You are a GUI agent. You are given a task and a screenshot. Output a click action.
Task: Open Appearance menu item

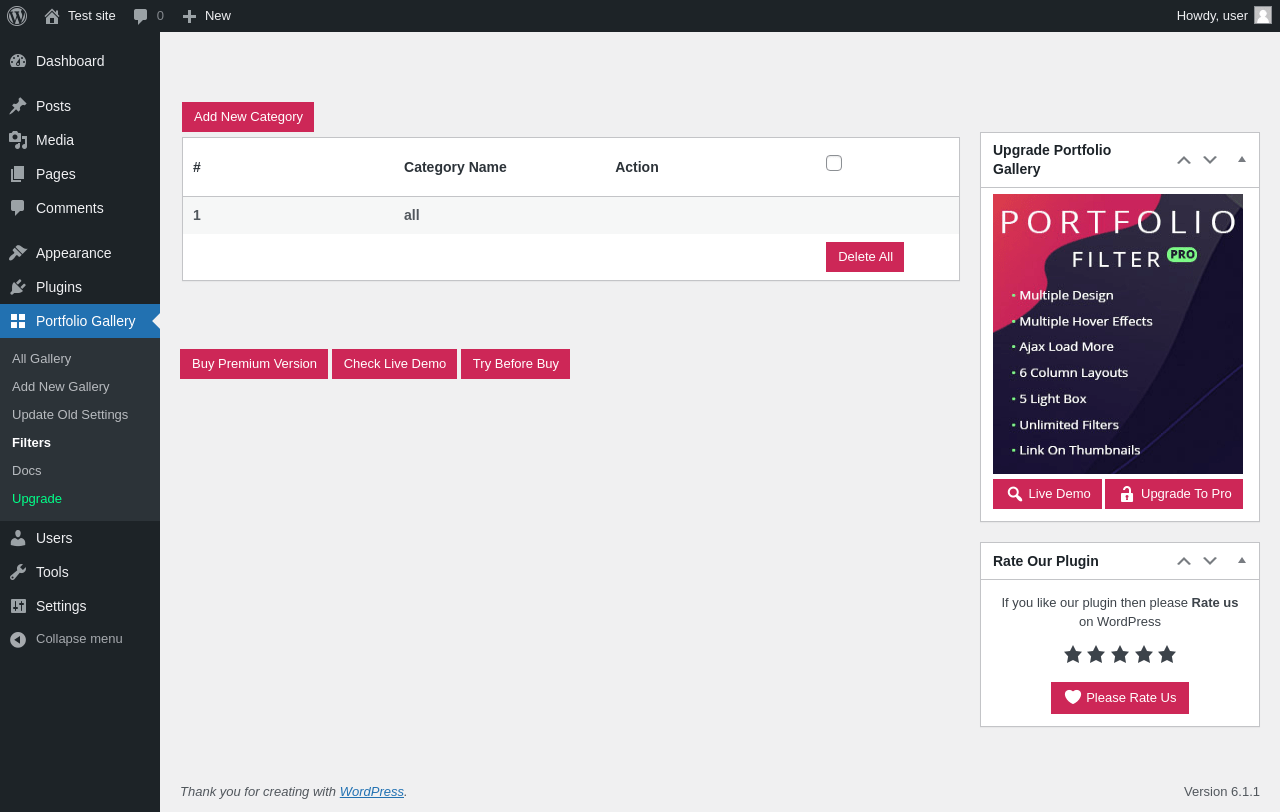click(80, 253)
